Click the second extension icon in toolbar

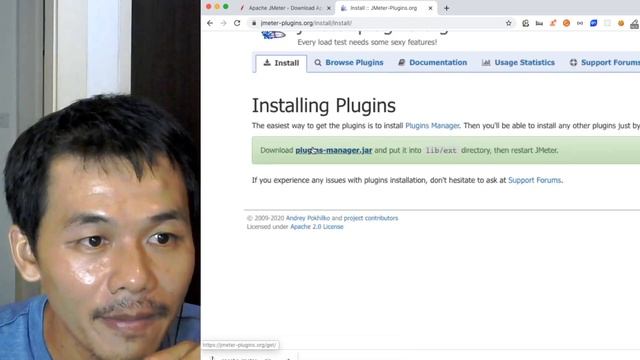(x=539, y=23)
